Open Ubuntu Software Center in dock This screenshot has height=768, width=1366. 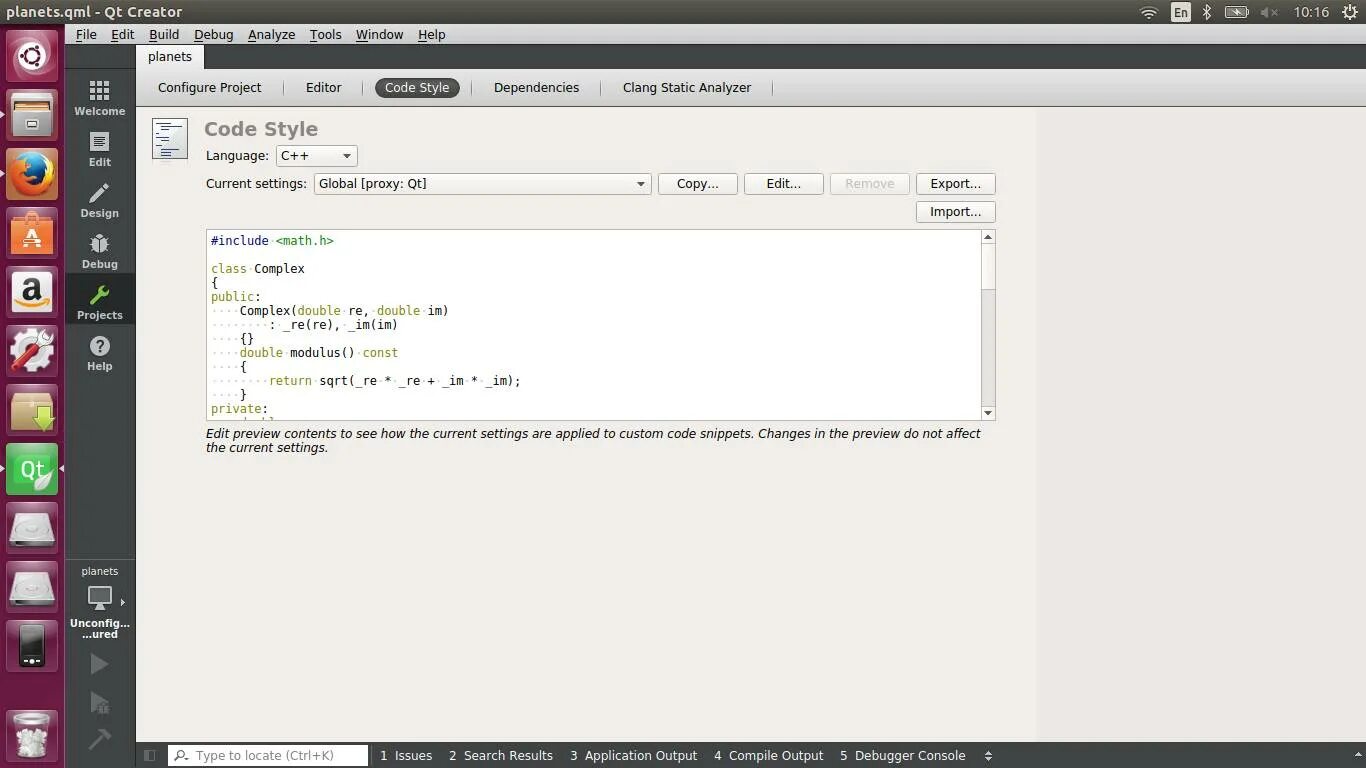tap(32, 233)
